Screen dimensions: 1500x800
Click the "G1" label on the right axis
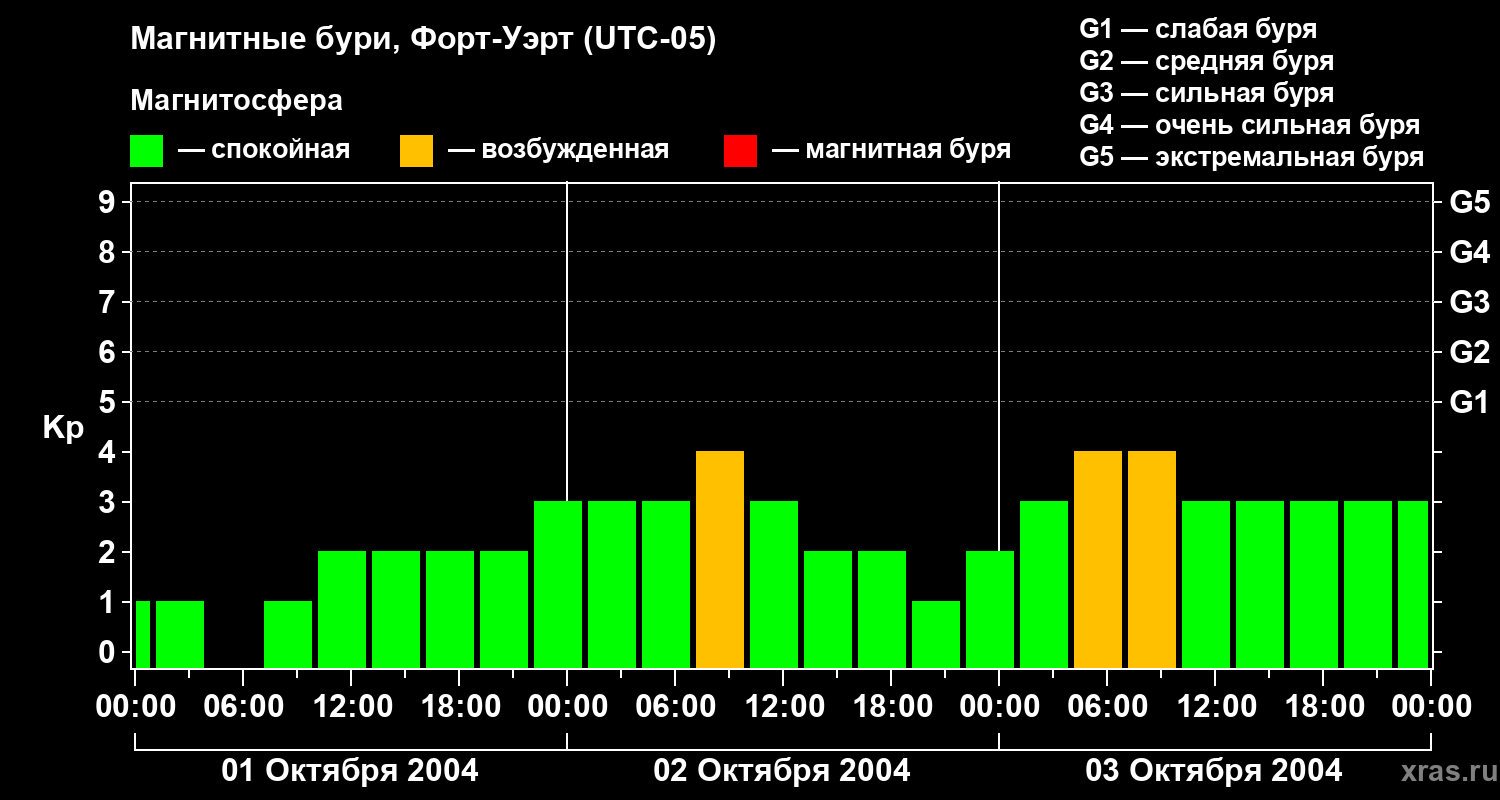point(1469,402)
